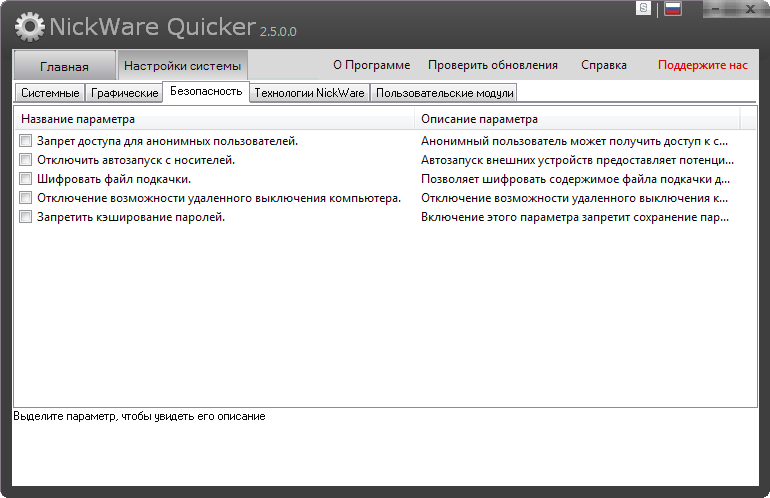
Task: Switch language via Russian flag icon
Action: point(673,8)
